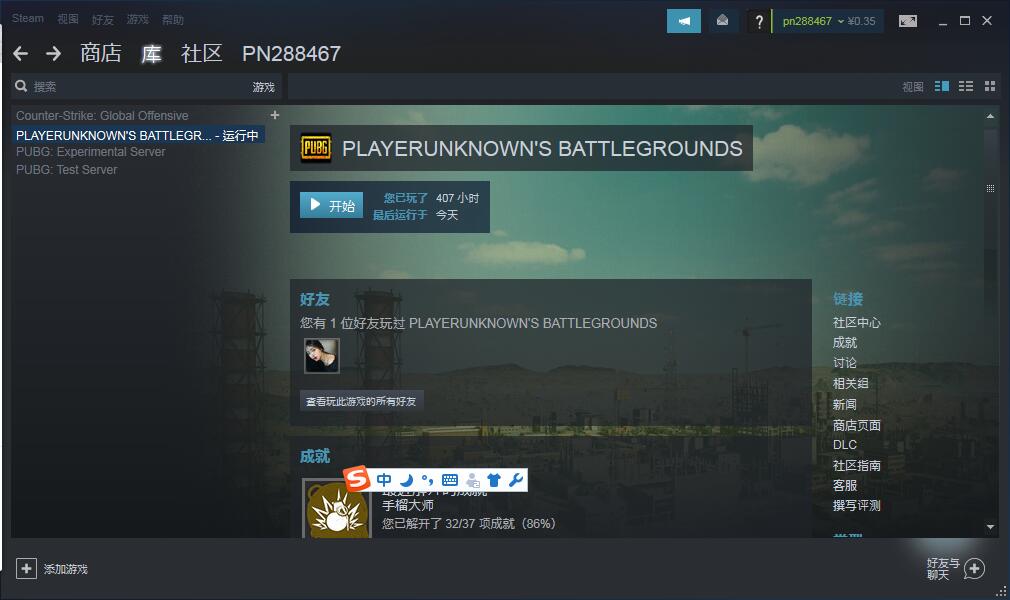Click Sogou user account icon
Image resolution: width=1010 pixels, height=600 pixels.
pos(473,480)
